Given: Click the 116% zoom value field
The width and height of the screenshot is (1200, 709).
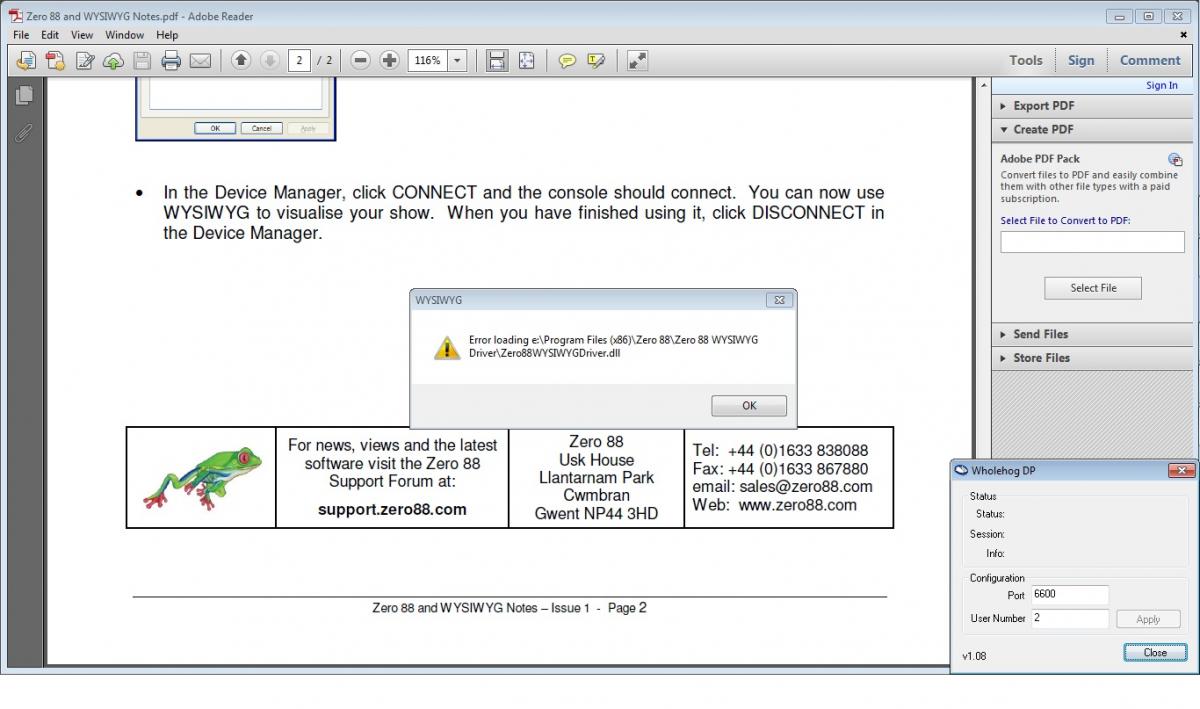Looking at the screenshot, I should pos(428,61).
